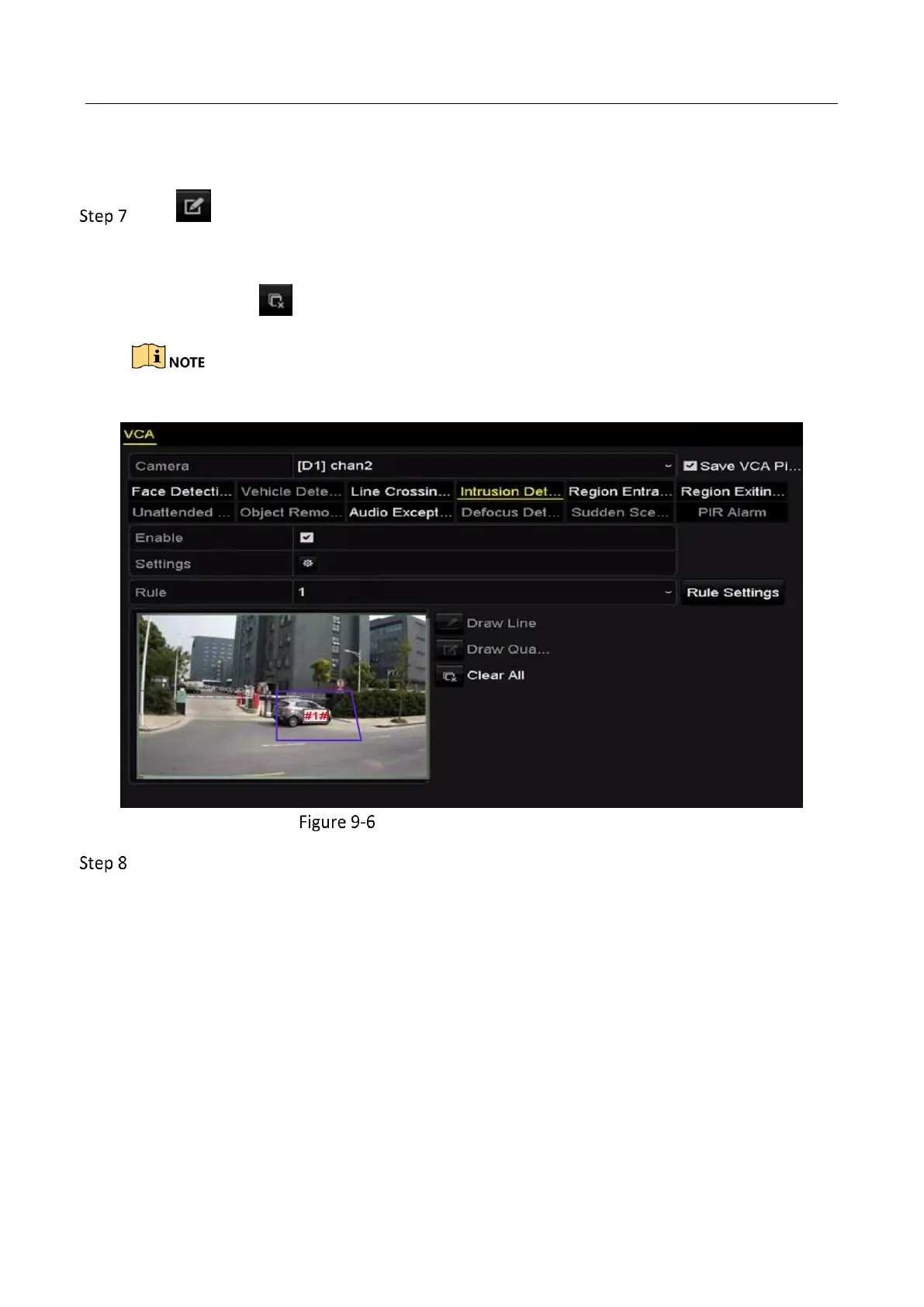Click the Rule row label
The height and width of the screenshot is (1307, 924).
[151, 592]
